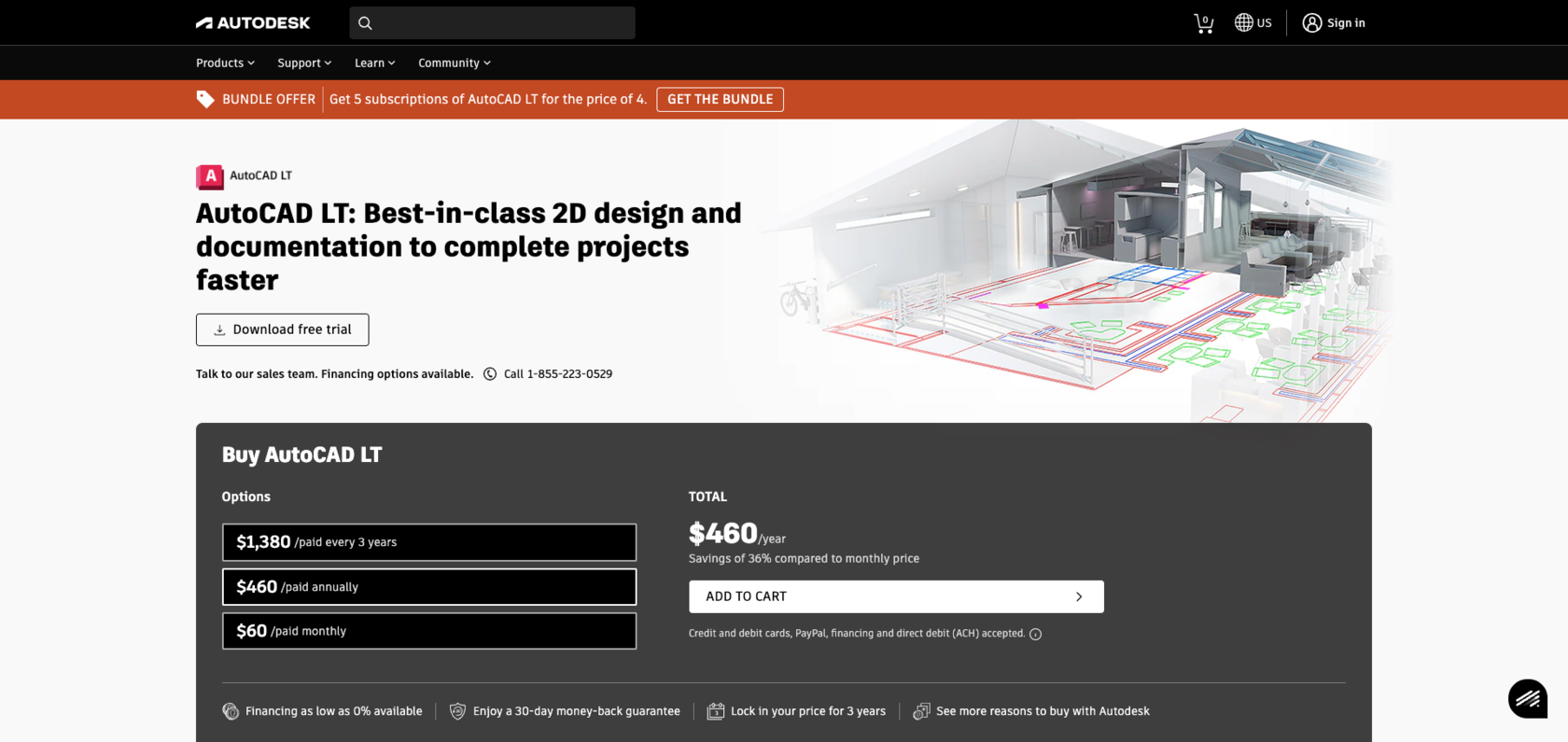The image size is (1568, 742).
Task: Click the download arrow icon on trial button
Action: [219, 330]
